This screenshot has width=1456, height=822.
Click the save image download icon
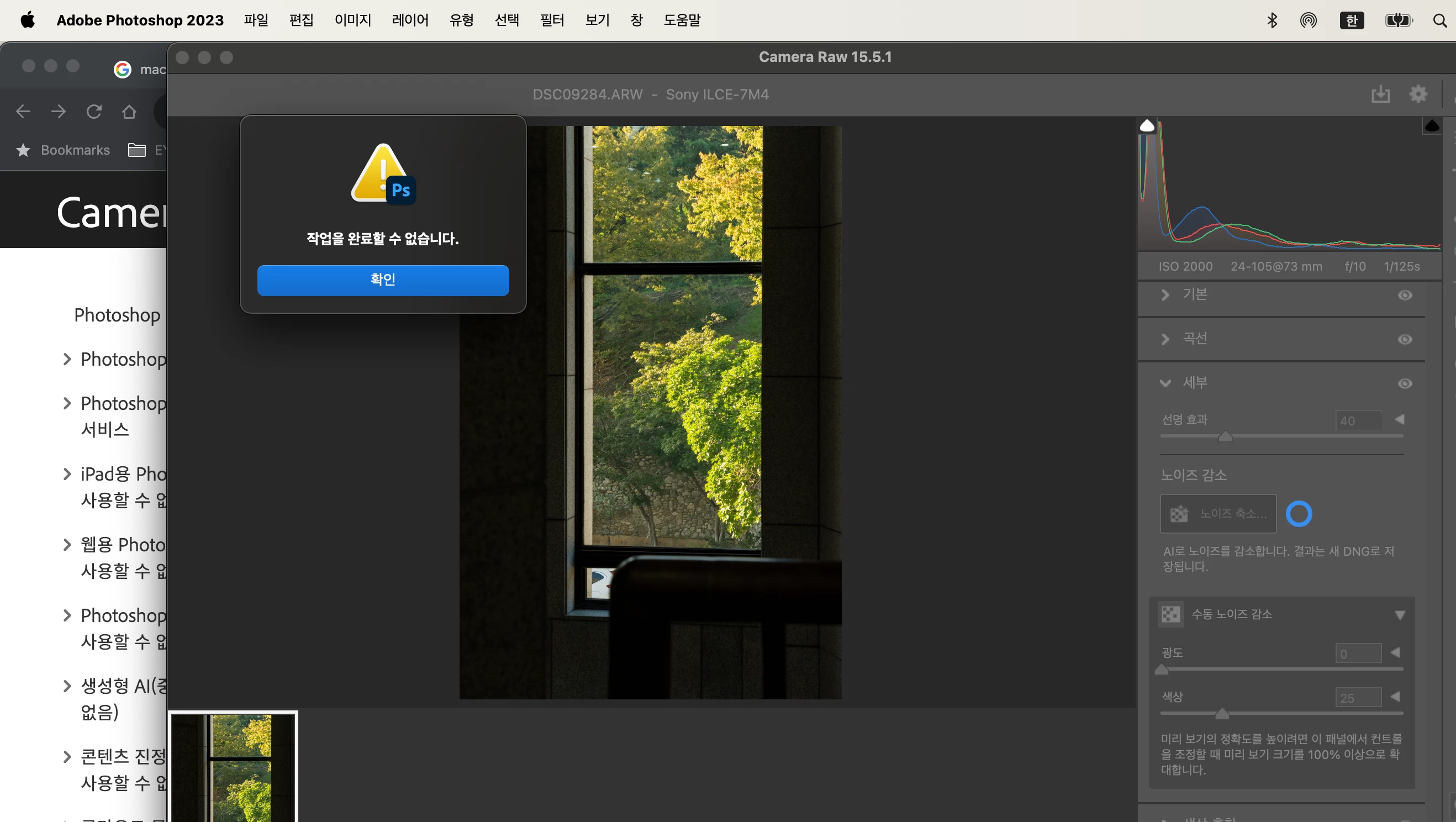click(x=1380, y=94)
